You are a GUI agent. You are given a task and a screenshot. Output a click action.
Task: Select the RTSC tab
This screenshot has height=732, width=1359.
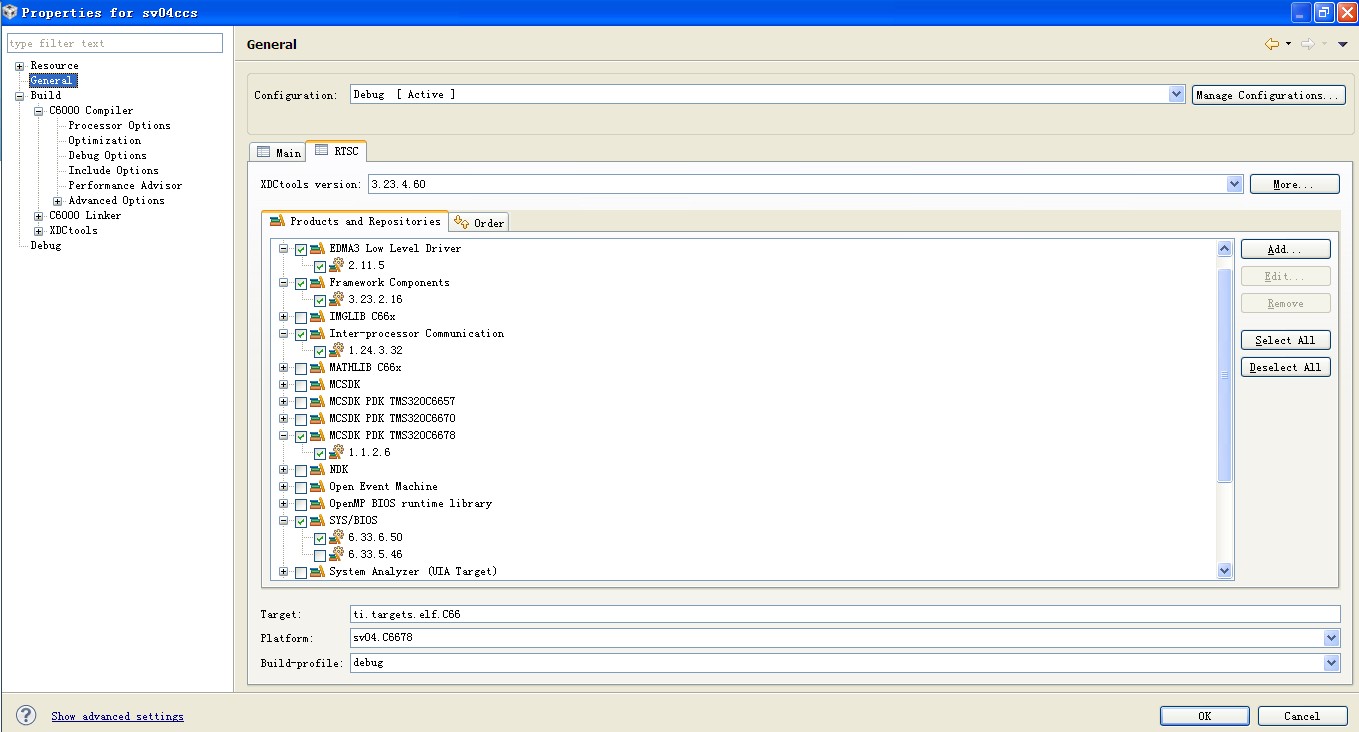pyautogui.click(x=336, y=150)
